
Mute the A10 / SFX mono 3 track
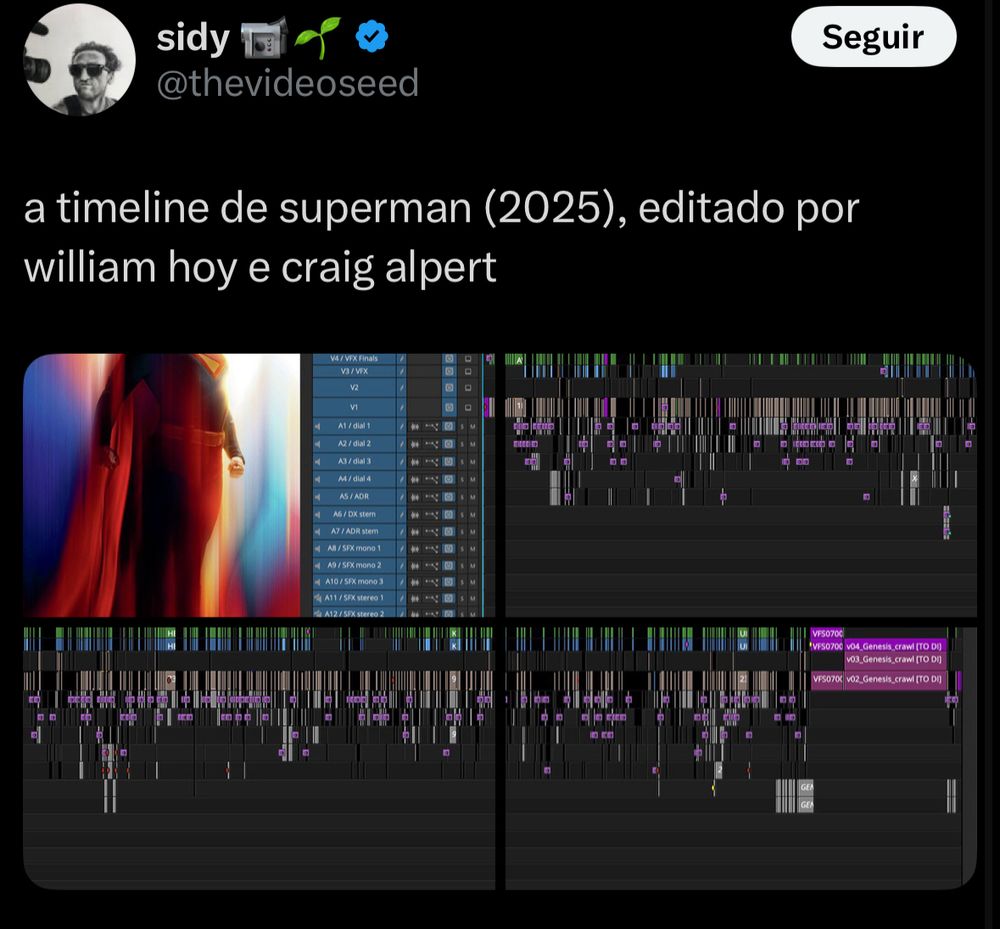coord(473,582)
